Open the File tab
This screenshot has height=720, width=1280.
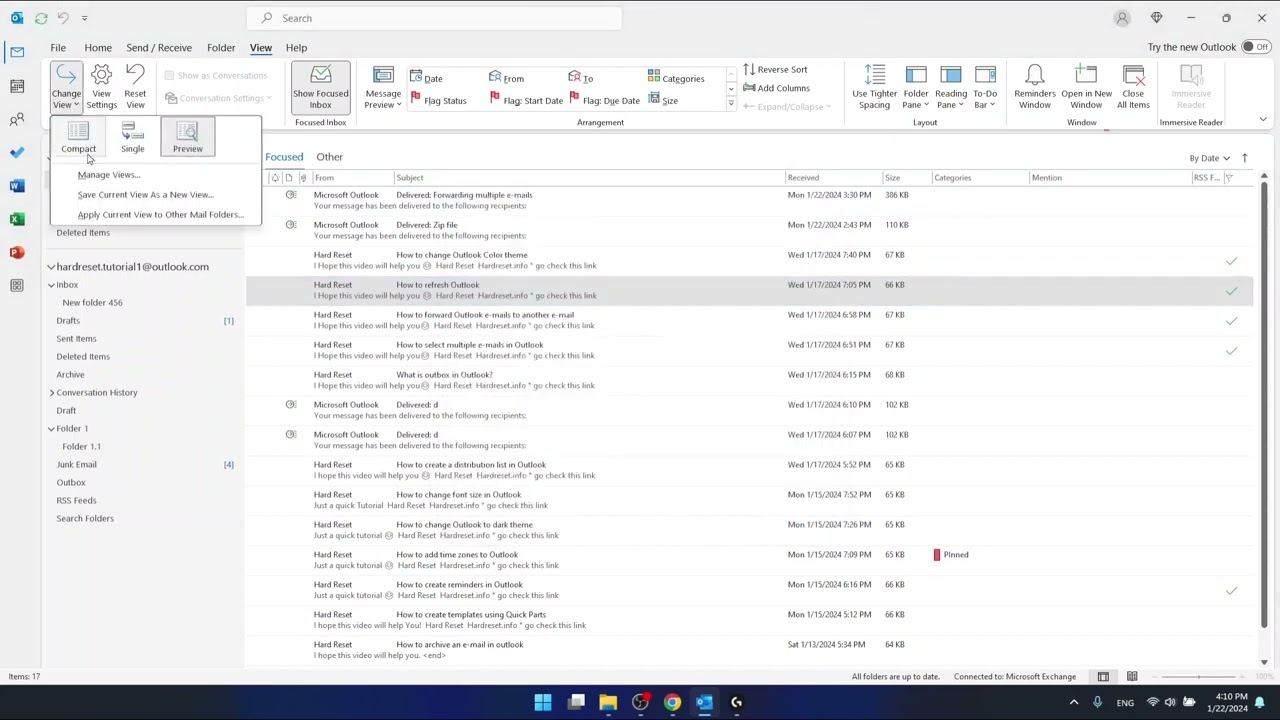tap(58, 47)
